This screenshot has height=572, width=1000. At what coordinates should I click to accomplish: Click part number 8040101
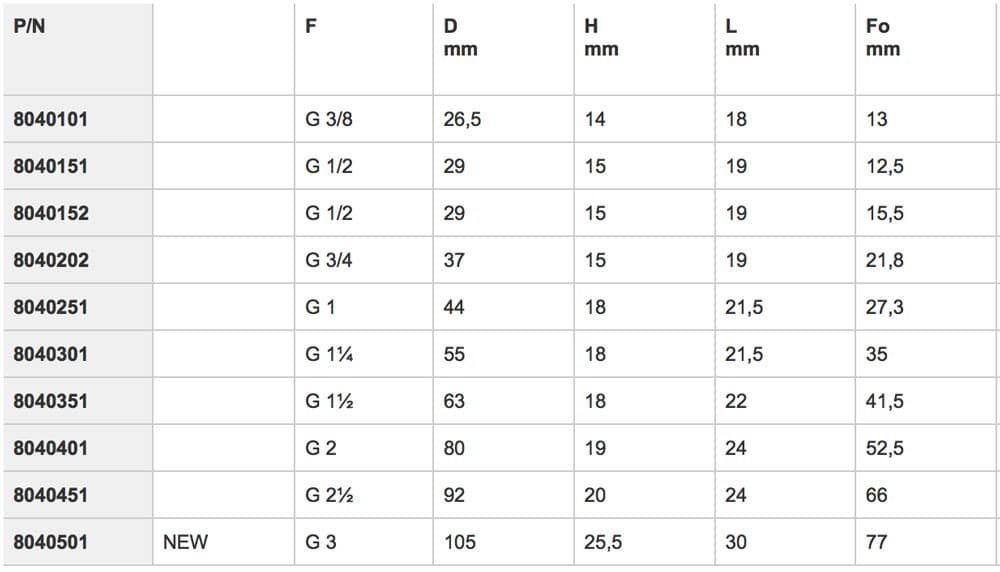tap(50, 119)
